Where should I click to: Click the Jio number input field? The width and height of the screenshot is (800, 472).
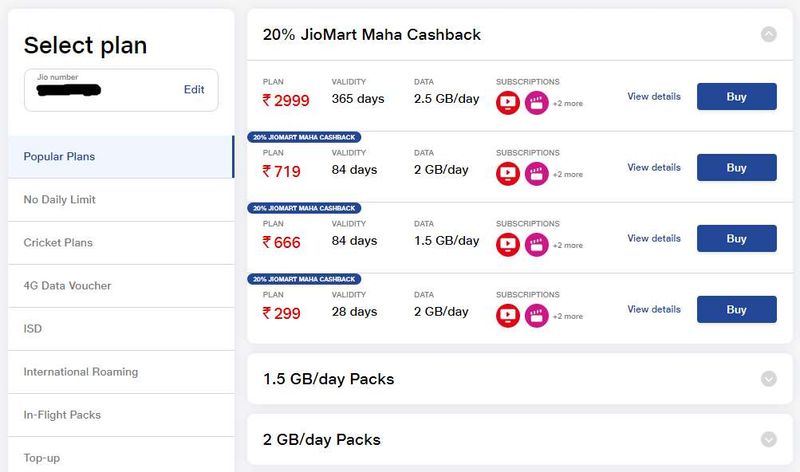point(121,90)
